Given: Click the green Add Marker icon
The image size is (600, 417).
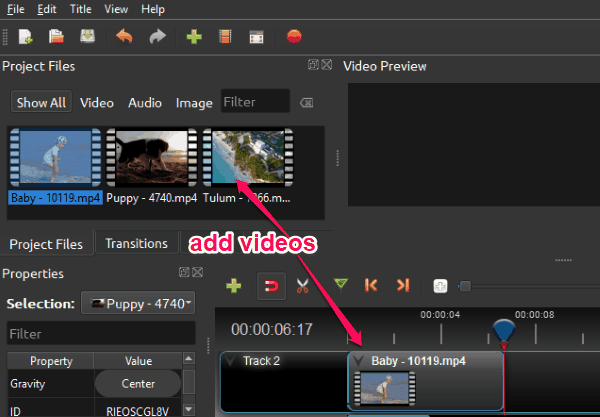Looking at the screenshot, I should tap(340, 285).
